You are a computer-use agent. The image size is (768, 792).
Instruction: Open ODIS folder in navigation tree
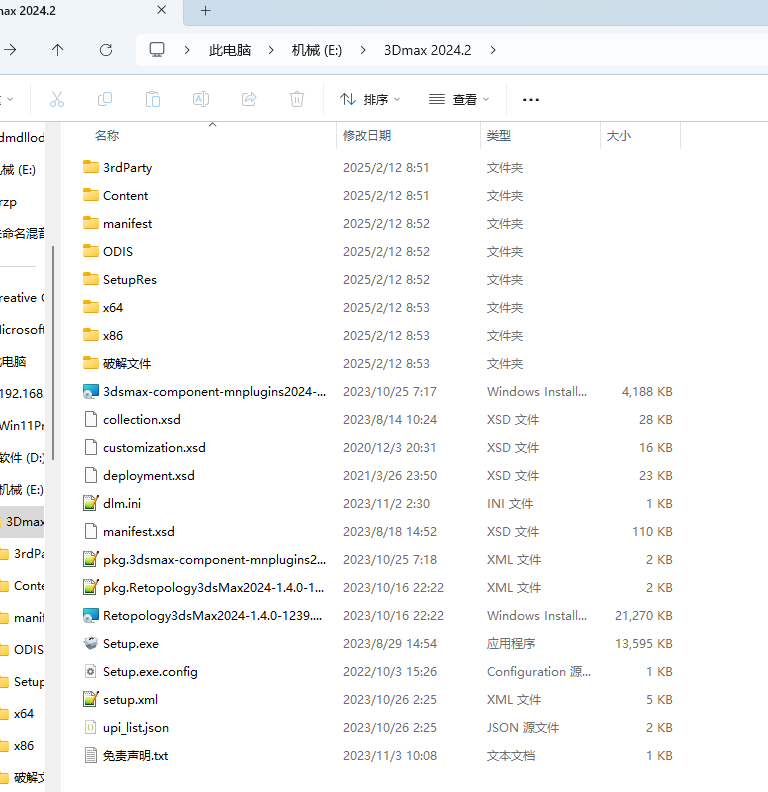[22, 650]
